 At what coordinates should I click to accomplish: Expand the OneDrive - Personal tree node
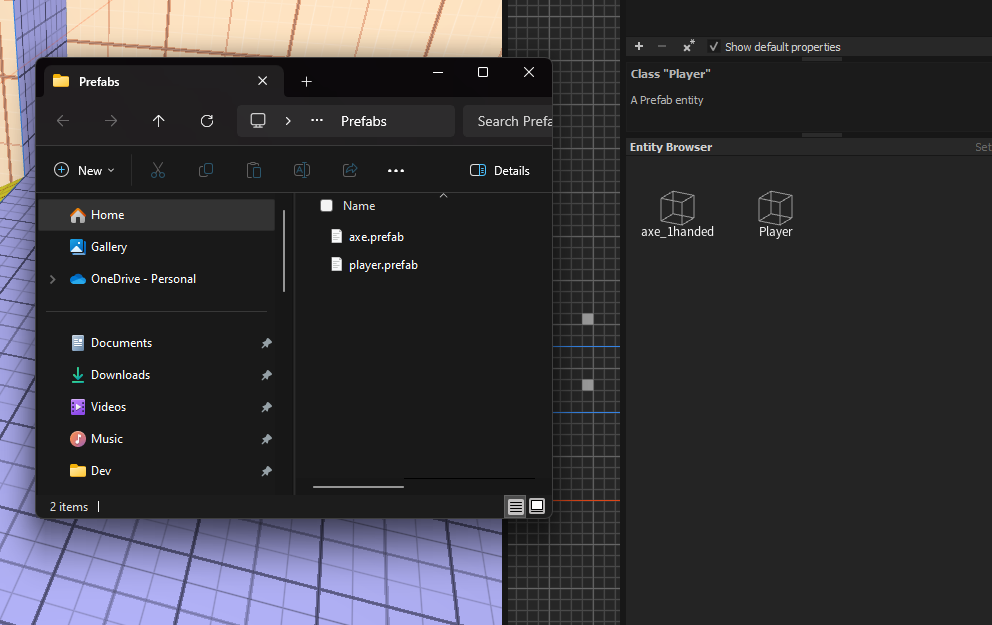[53, 279]
